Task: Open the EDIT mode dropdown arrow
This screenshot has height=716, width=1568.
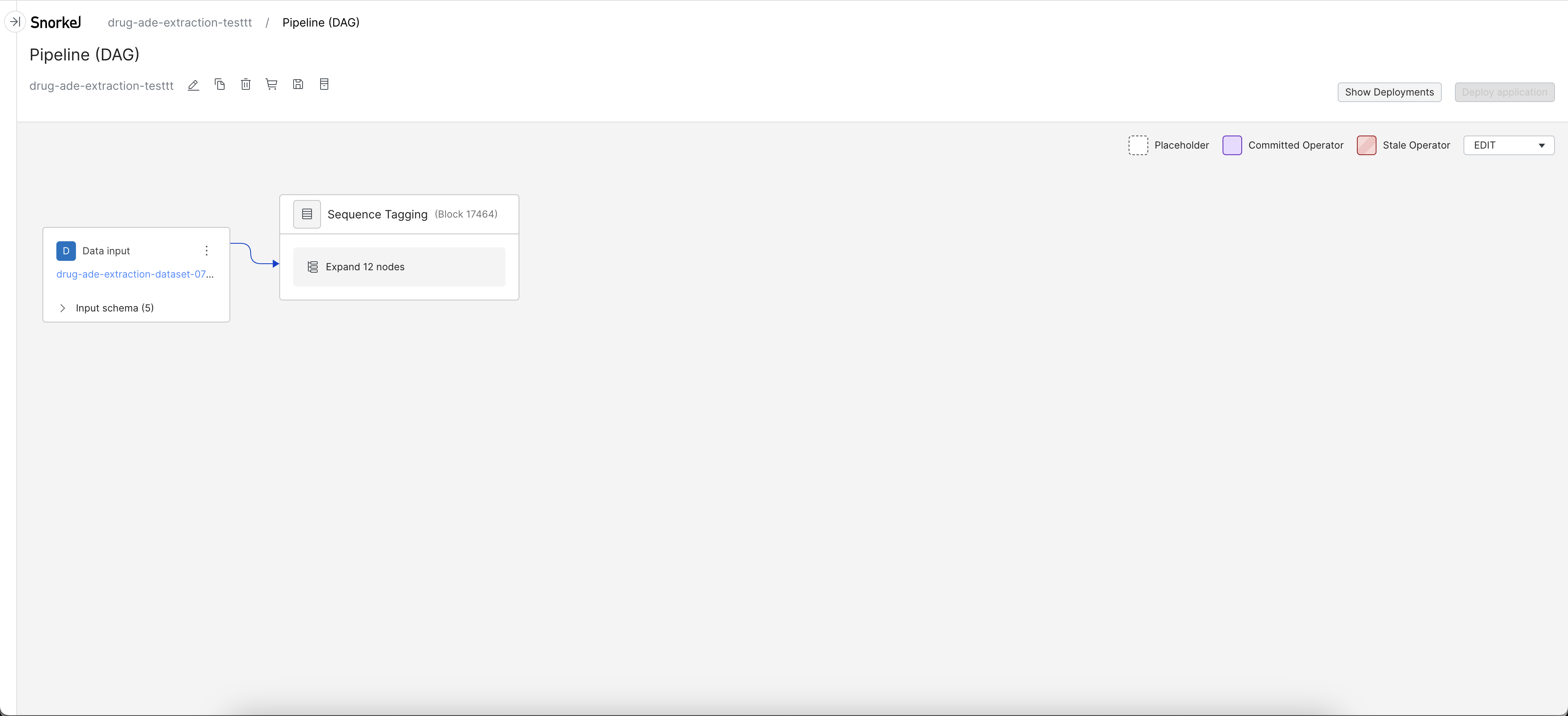Action: click(1543, 145)
